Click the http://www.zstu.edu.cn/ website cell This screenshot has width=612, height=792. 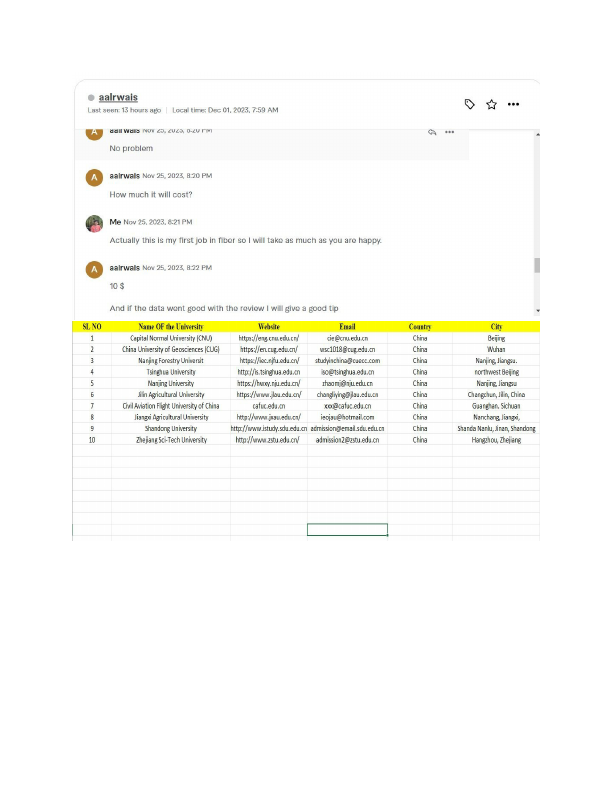click(x=269, y=440)
